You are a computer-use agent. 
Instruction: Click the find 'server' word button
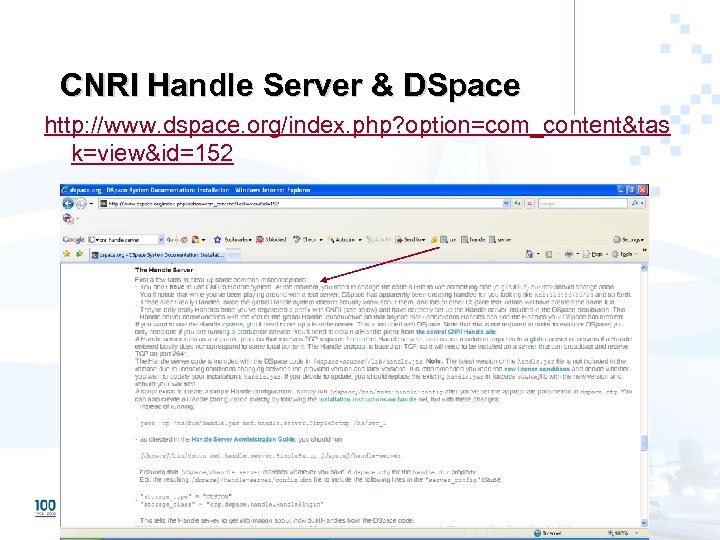click(x=501, y=240)
